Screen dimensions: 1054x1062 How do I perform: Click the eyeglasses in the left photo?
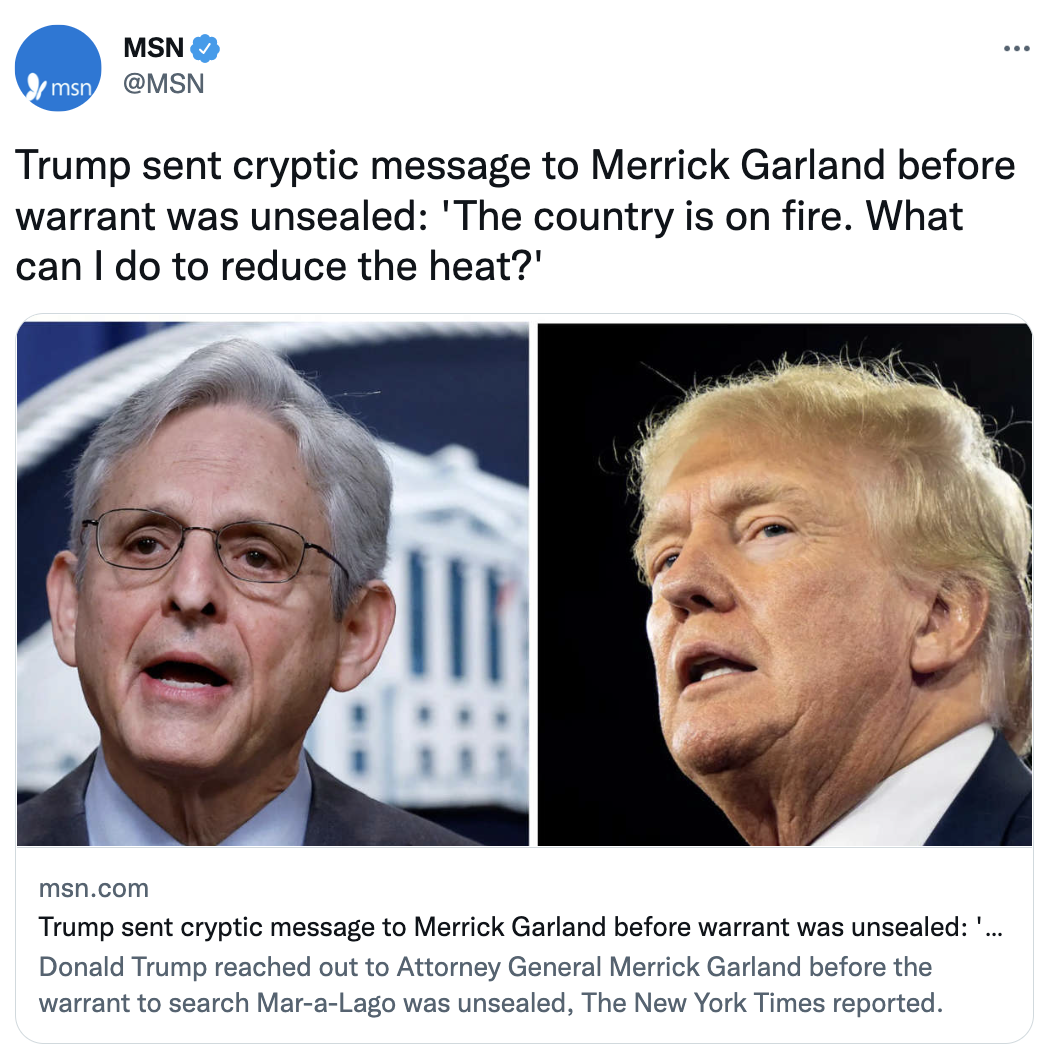(x=213, y=544)
